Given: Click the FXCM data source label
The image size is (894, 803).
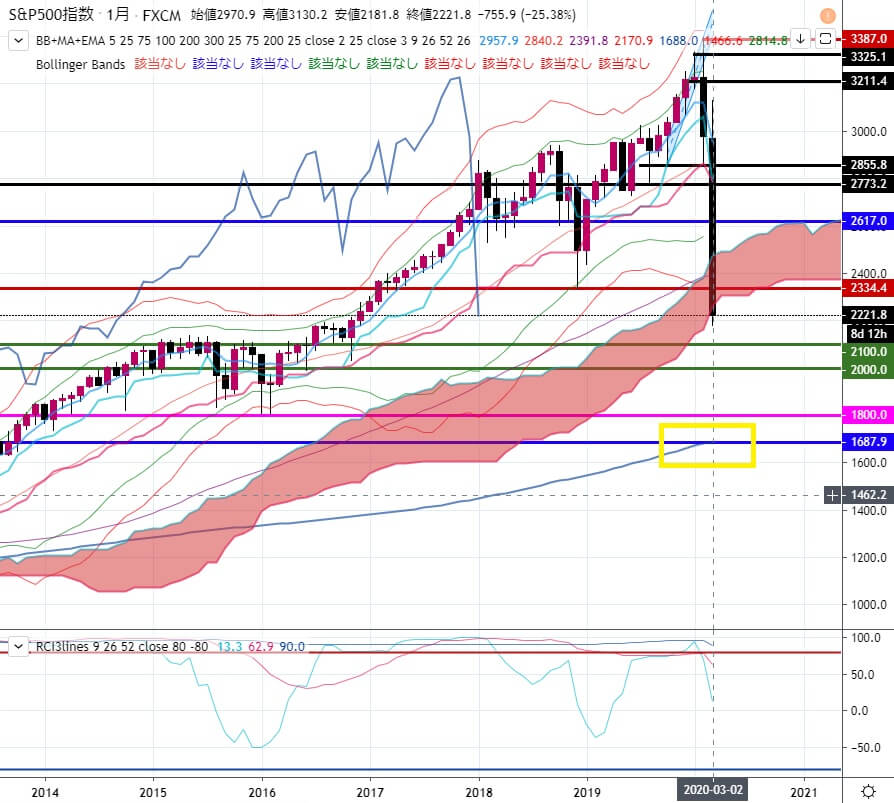Looking at the screenshot, I should [161, 15].
